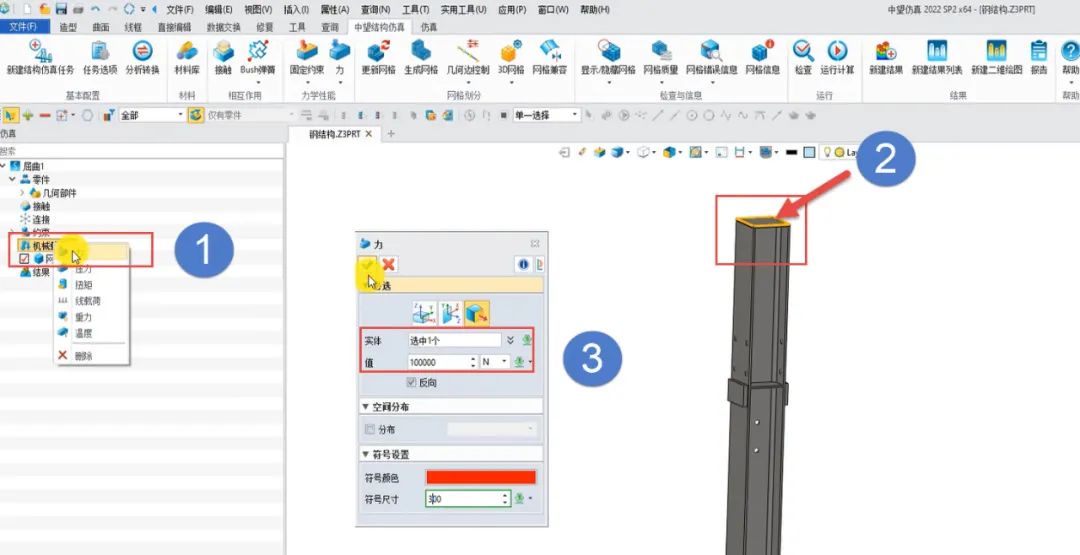The height and width of the screenshot is (555, 1080).
Task: Click 新建结构仿真任务 icon in ribbon
Action: (40, 52)
